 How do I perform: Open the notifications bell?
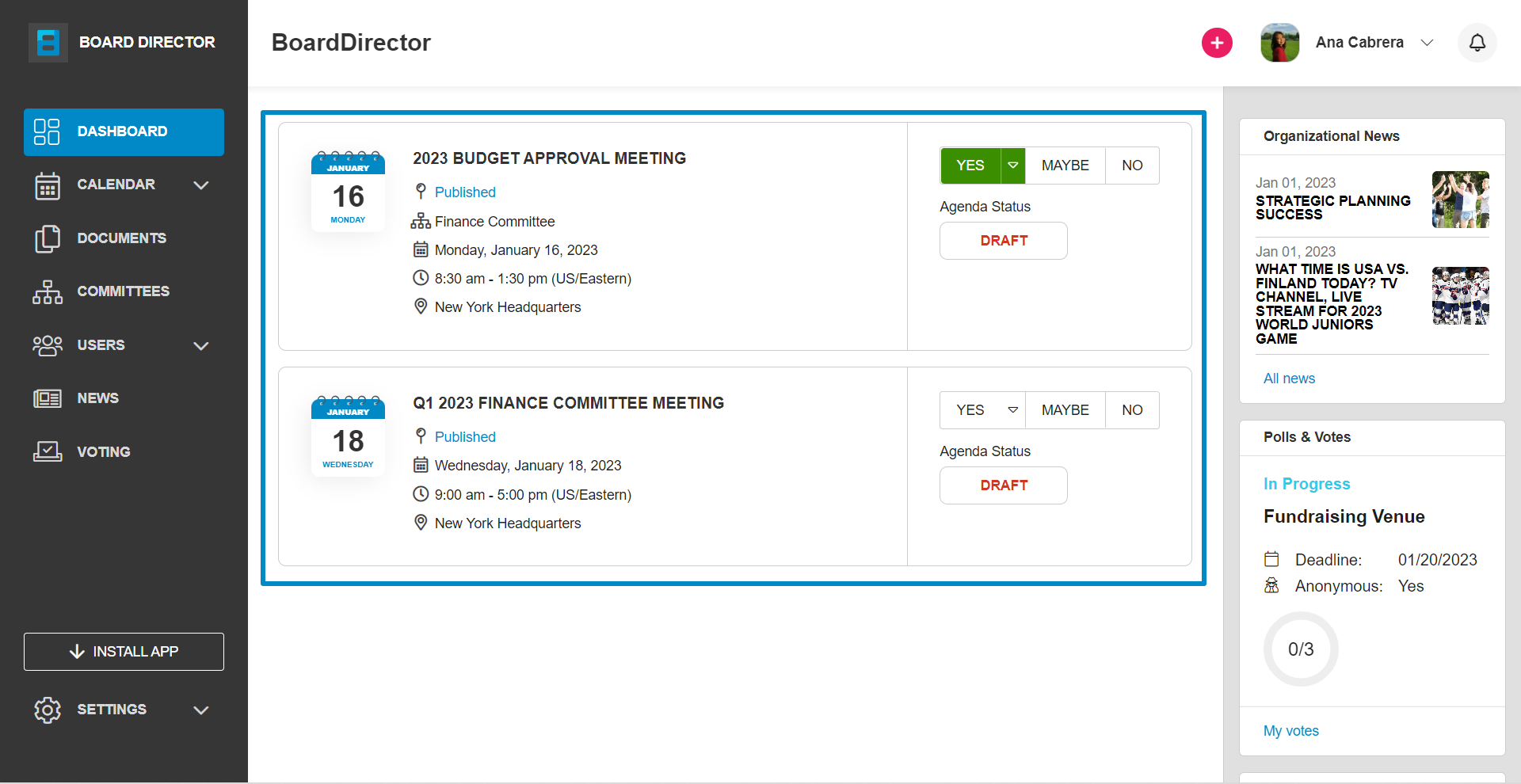pyautogui.click(x=1477, y=43)
